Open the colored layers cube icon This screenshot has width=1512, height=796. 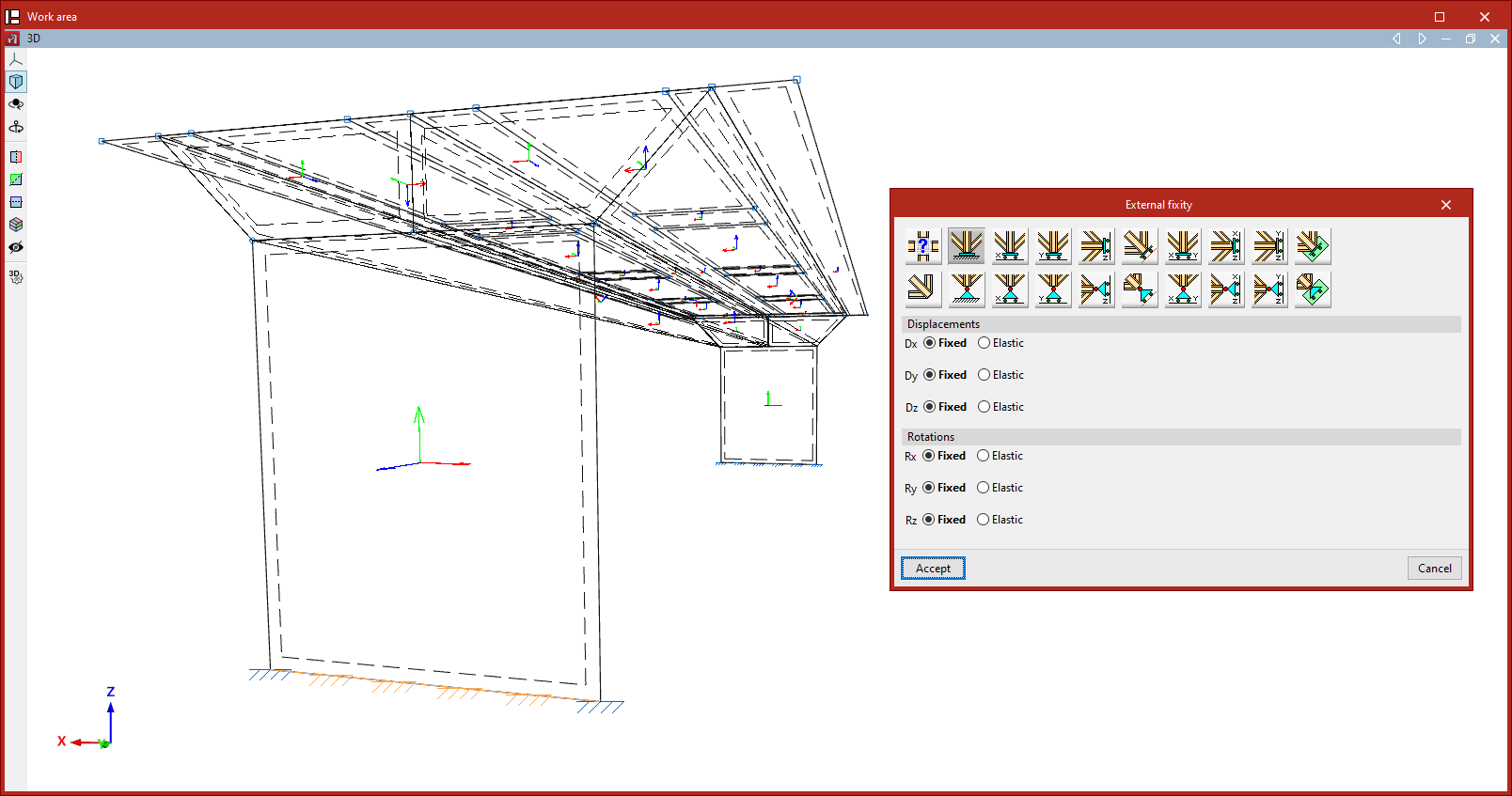pyautogui.click(x=16, y=225)
